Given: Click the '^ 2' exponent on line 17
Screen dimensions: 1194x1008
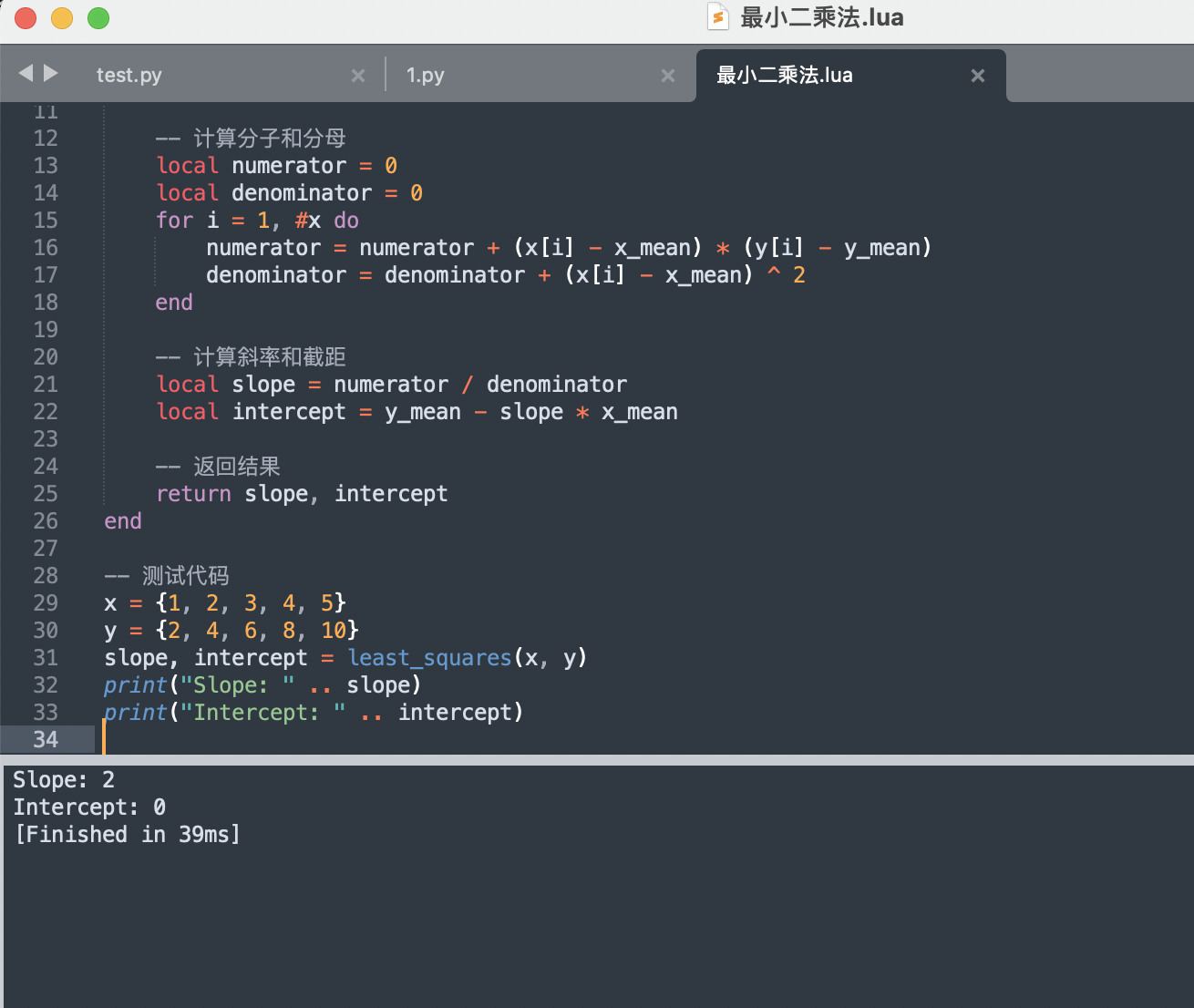Looking at the screenshot, I should (x=786, y=275).
